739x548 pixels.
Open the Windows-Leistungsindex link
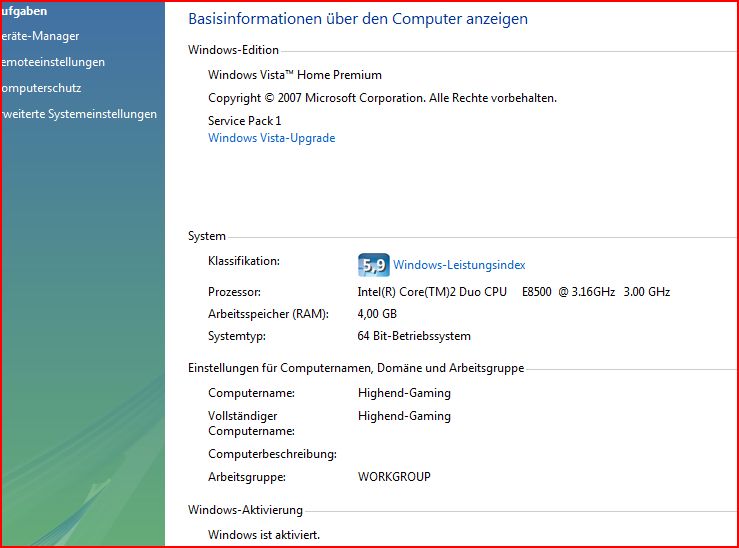click(459, 265)
